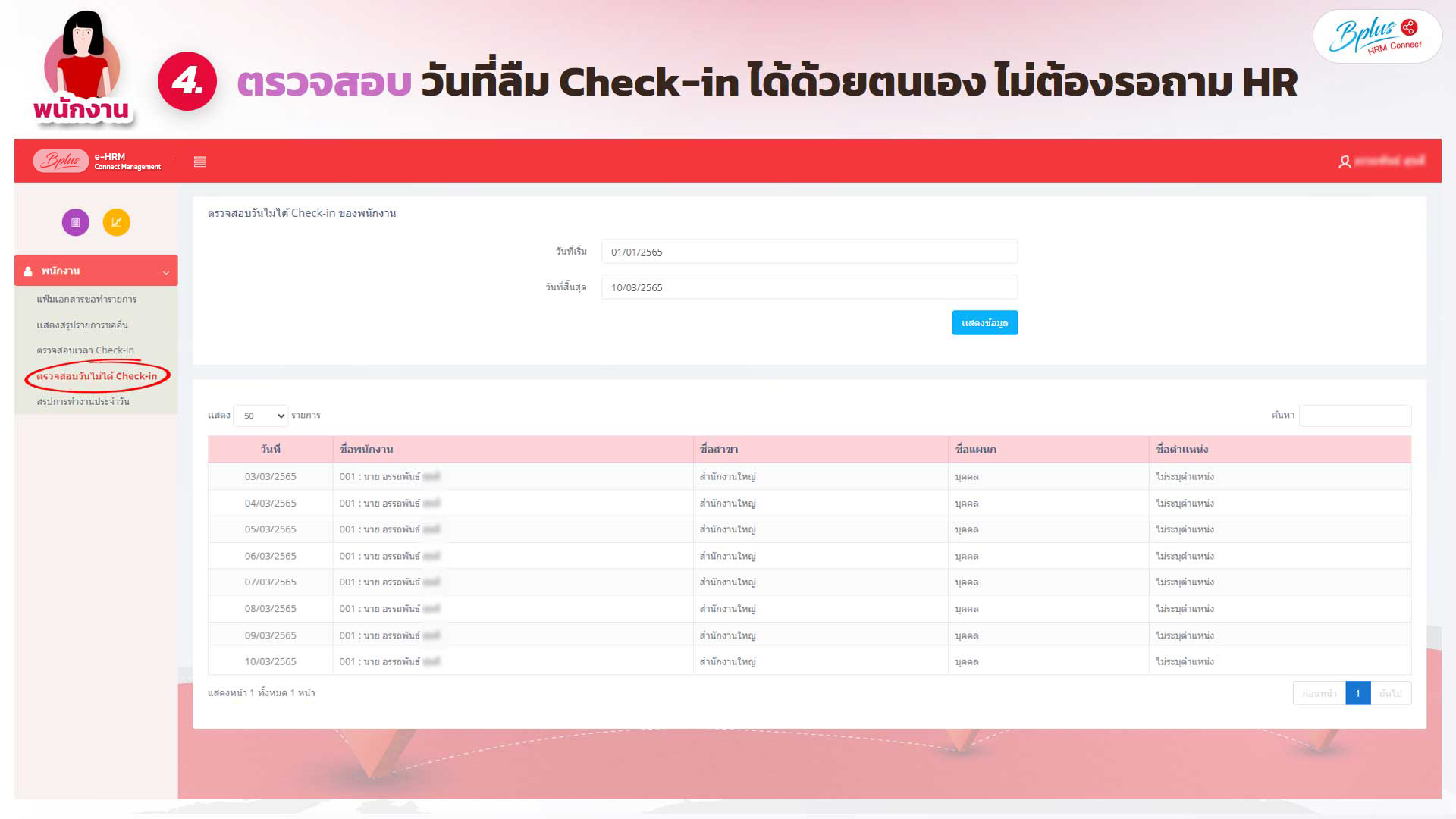
Task: Open แฟ้มเอกสารขอทำรายการ menu item
Action: 86,299
